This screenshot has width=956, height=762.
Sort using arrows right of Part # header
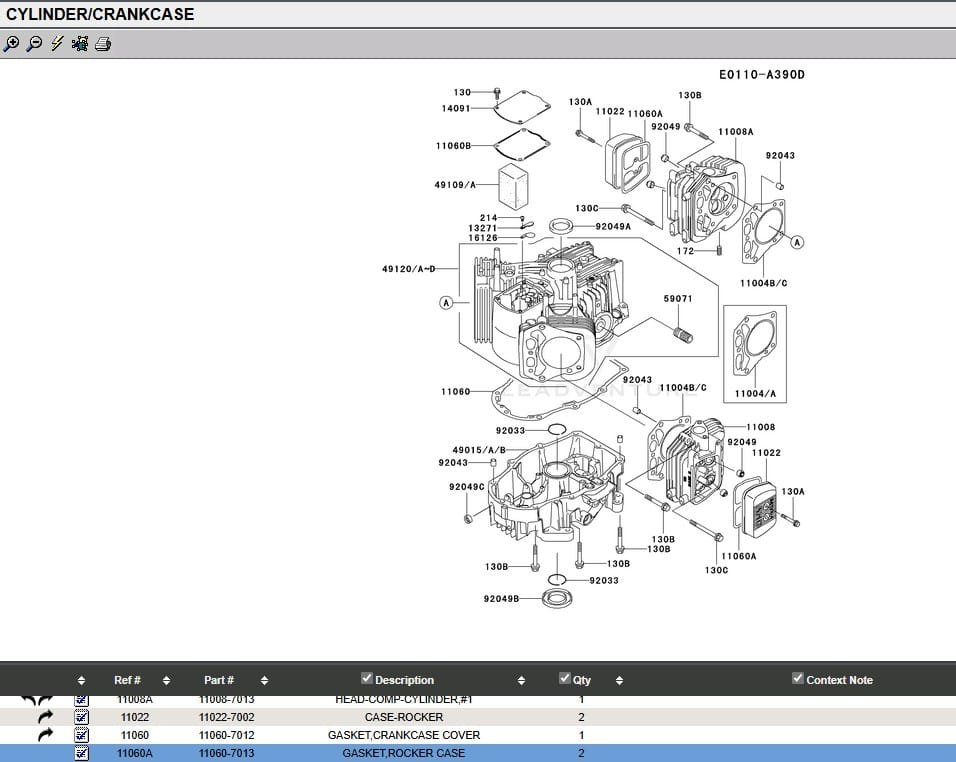coord(265,680)
